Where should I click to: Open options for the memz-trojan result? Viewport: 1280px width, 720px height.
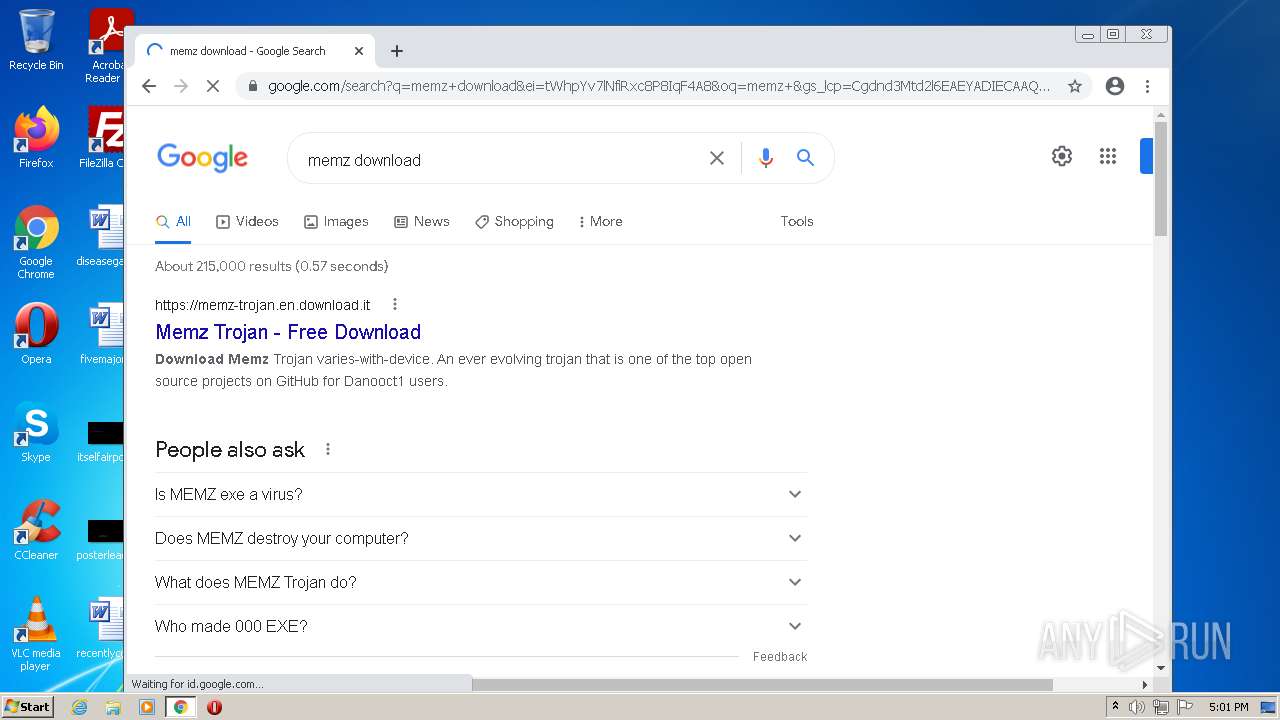(395, 304)
